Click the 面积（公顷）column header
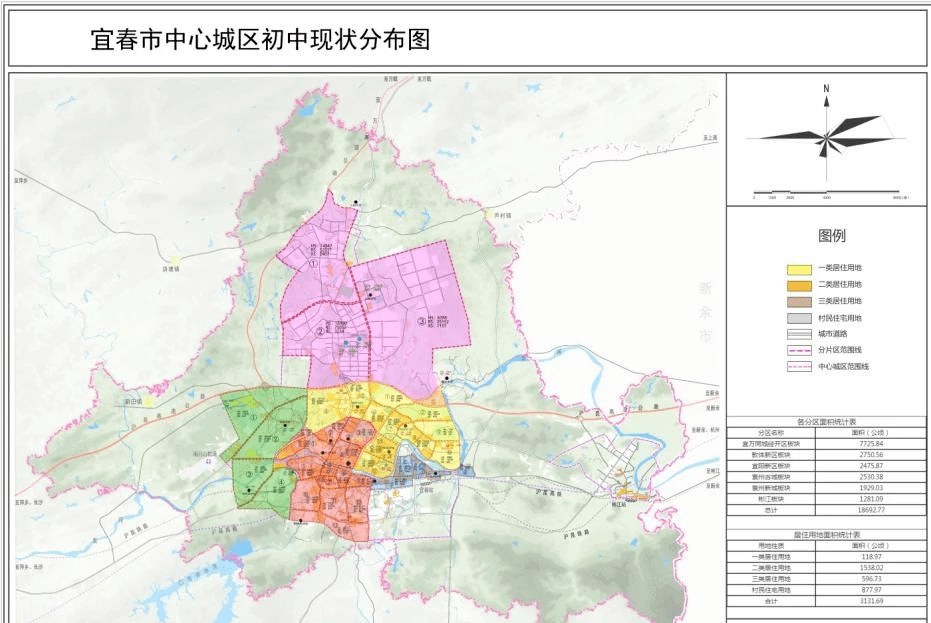 (869, 431)
